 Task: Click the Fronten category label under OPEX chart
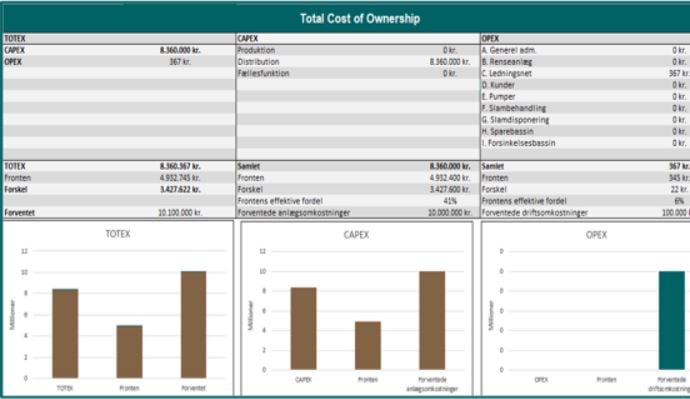(606, 380)
